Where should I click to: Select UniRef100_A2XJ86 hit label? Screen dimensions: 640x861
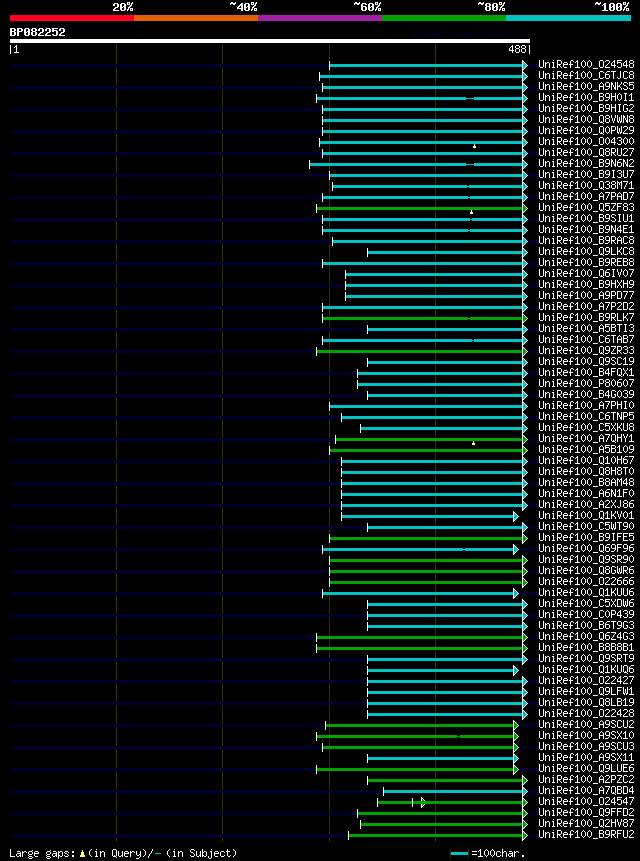click(x=586, y=505)
